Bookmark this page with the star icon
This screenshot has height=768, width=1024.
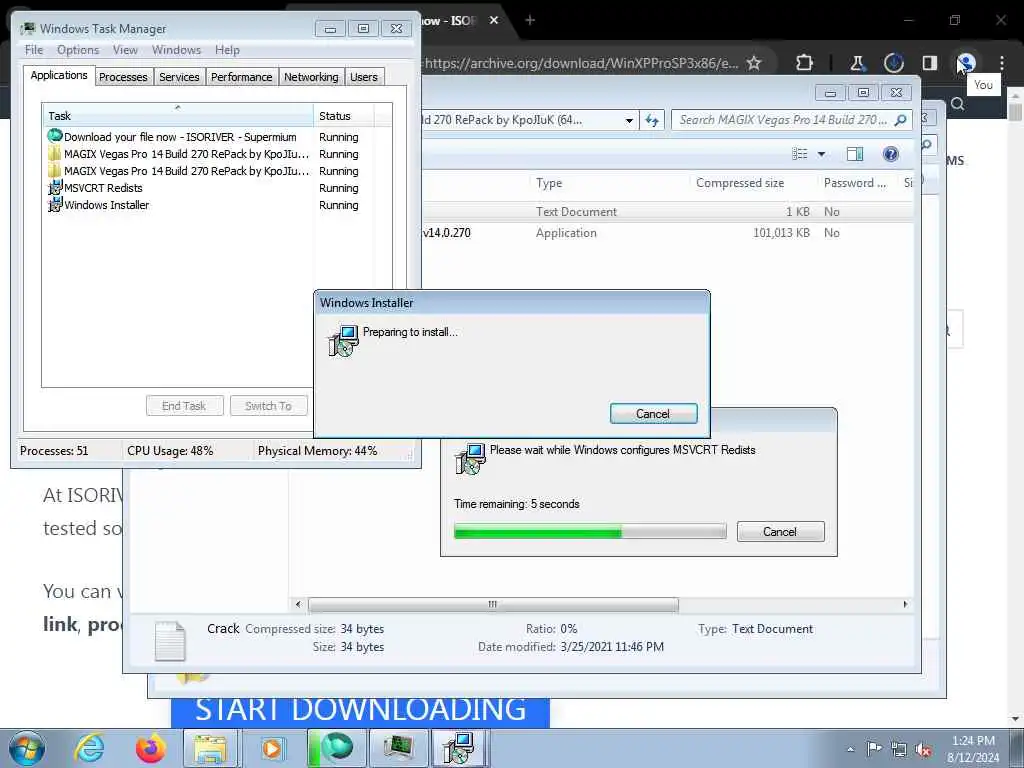point(754,63)
